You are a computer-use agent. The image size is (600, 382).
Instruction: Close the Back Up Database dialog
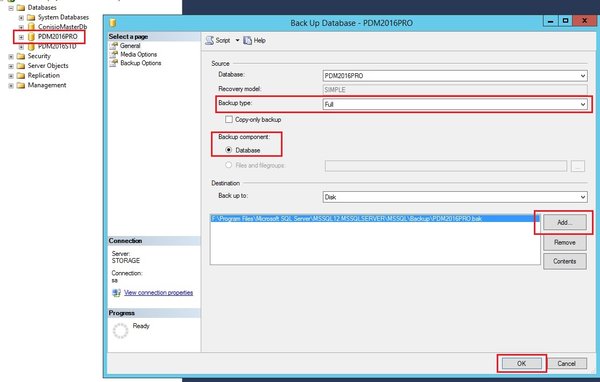pos(584,21)
